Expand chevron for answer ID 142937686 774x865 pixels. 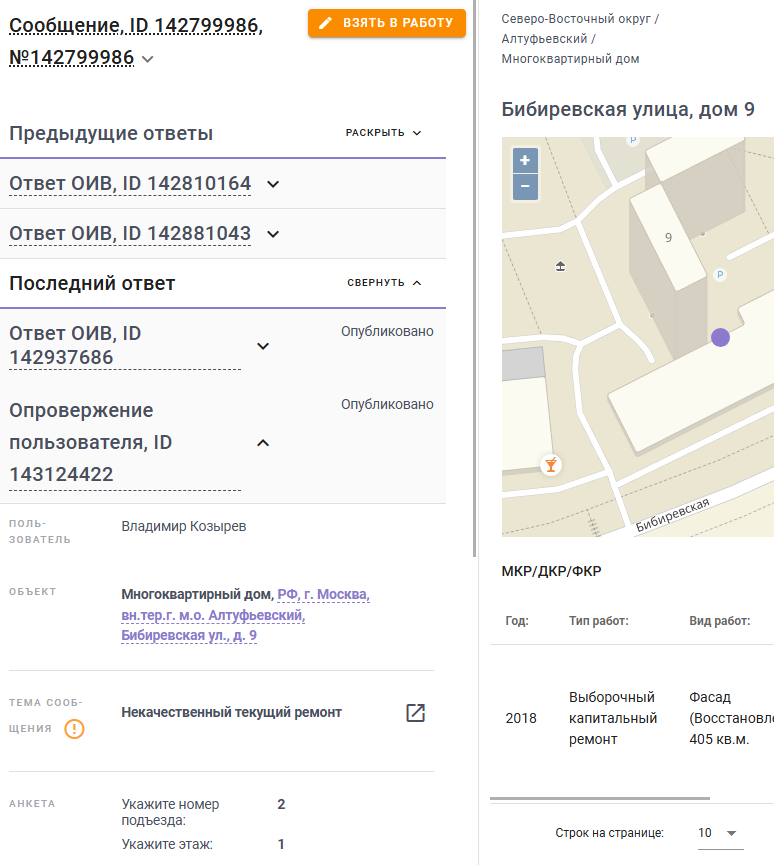[x=263, y=346]
